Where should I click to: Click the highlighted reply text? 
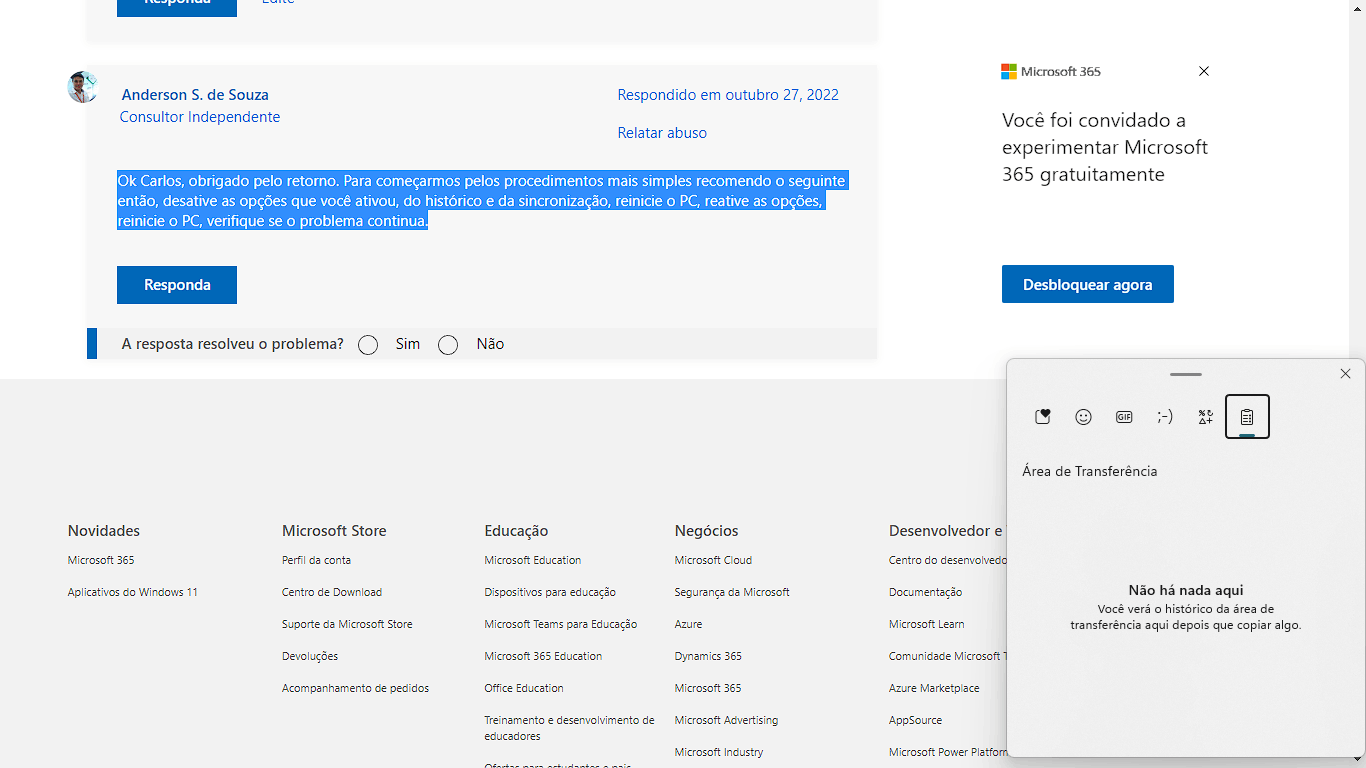[x=482, y=201]
